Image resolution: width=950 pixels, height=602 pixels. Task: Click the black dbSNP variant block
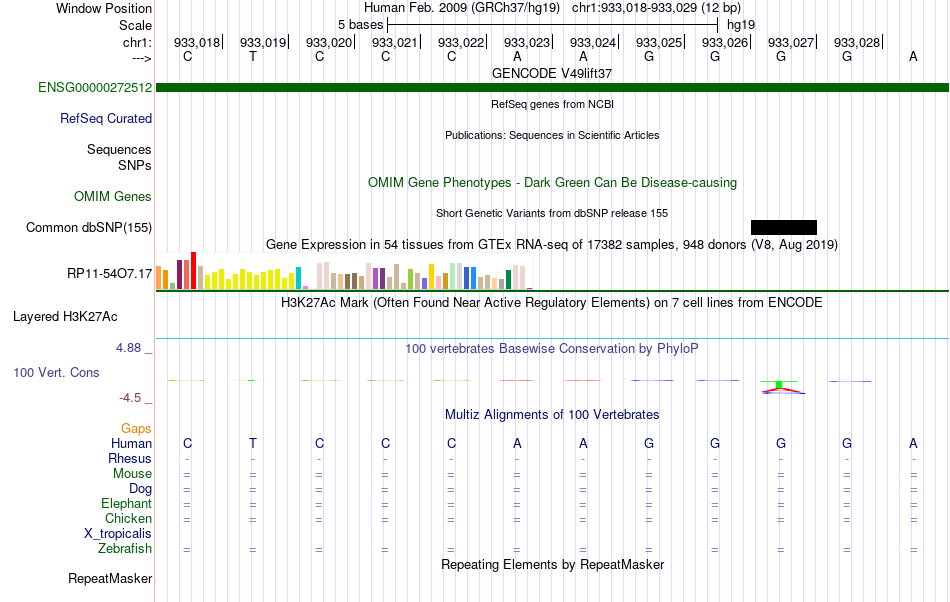(784, 228)
